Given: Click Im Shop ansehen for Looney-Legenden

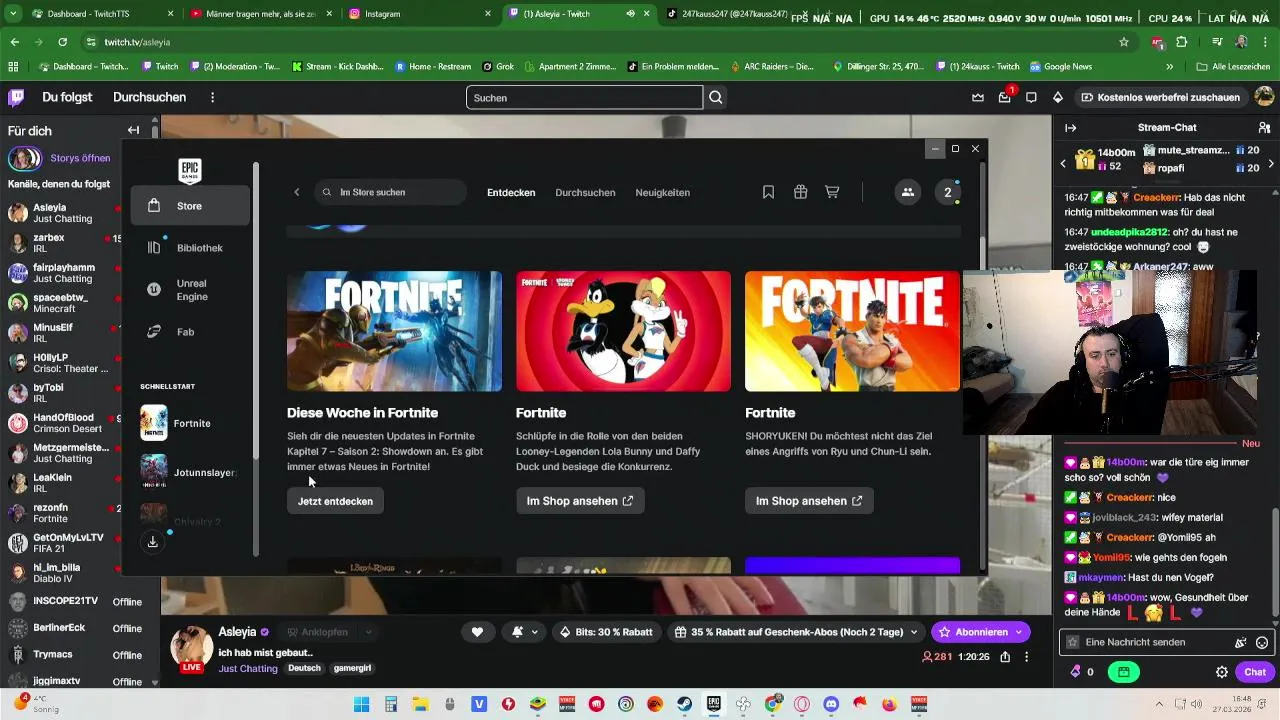Looking at the screenshot, I should 580,501.
